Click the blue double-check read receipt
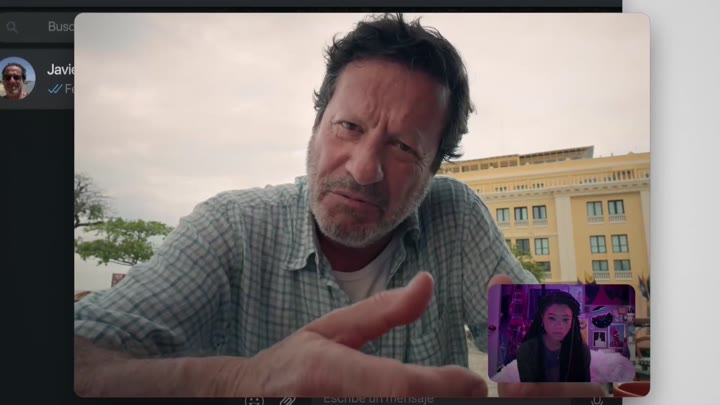The height and width of the screenshot is (405, 720). click(x=55, y=89)
